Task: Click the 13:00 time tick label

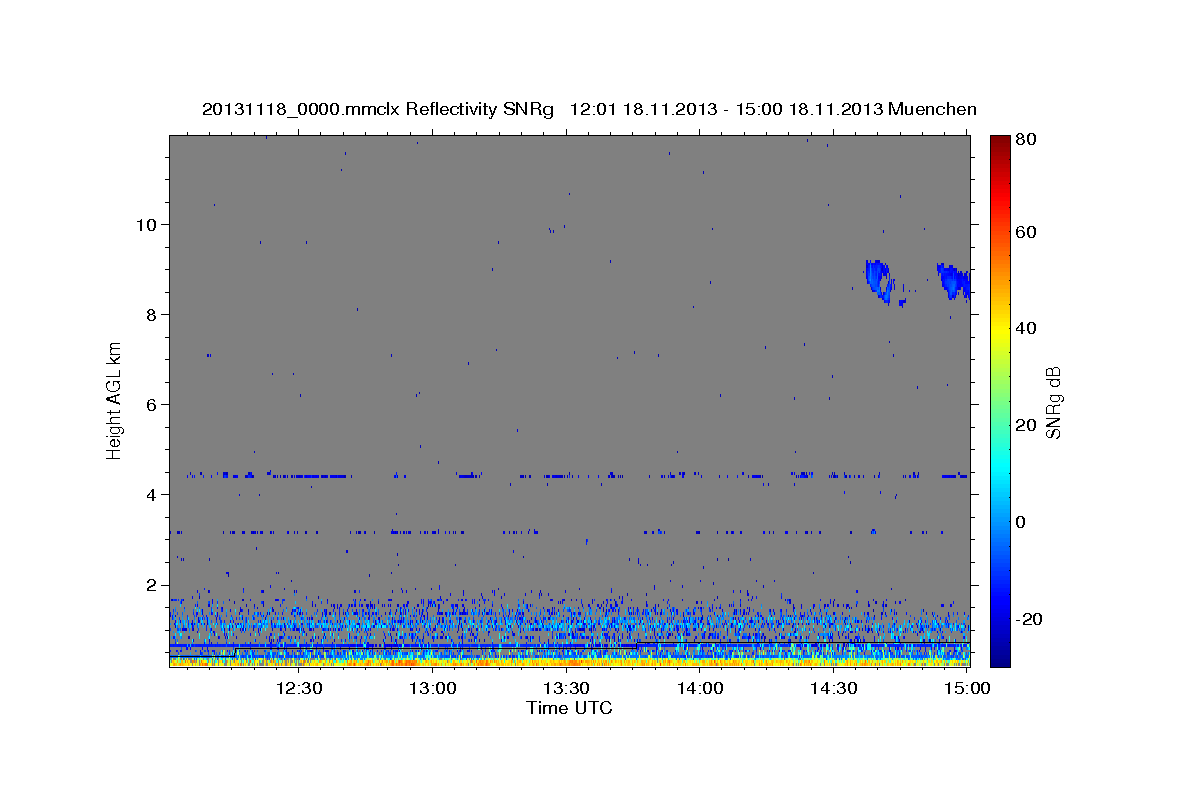Action: (434, 688)
